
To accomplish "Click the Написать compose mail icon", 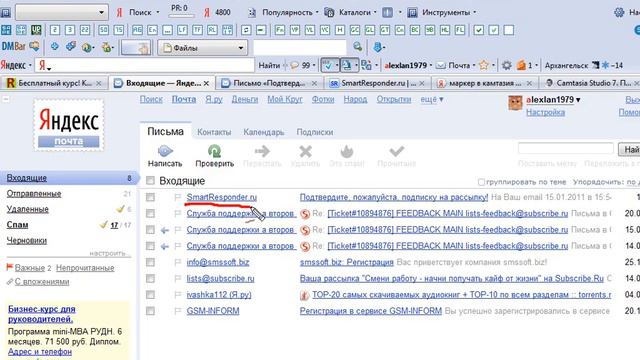I will click(165, 151).
